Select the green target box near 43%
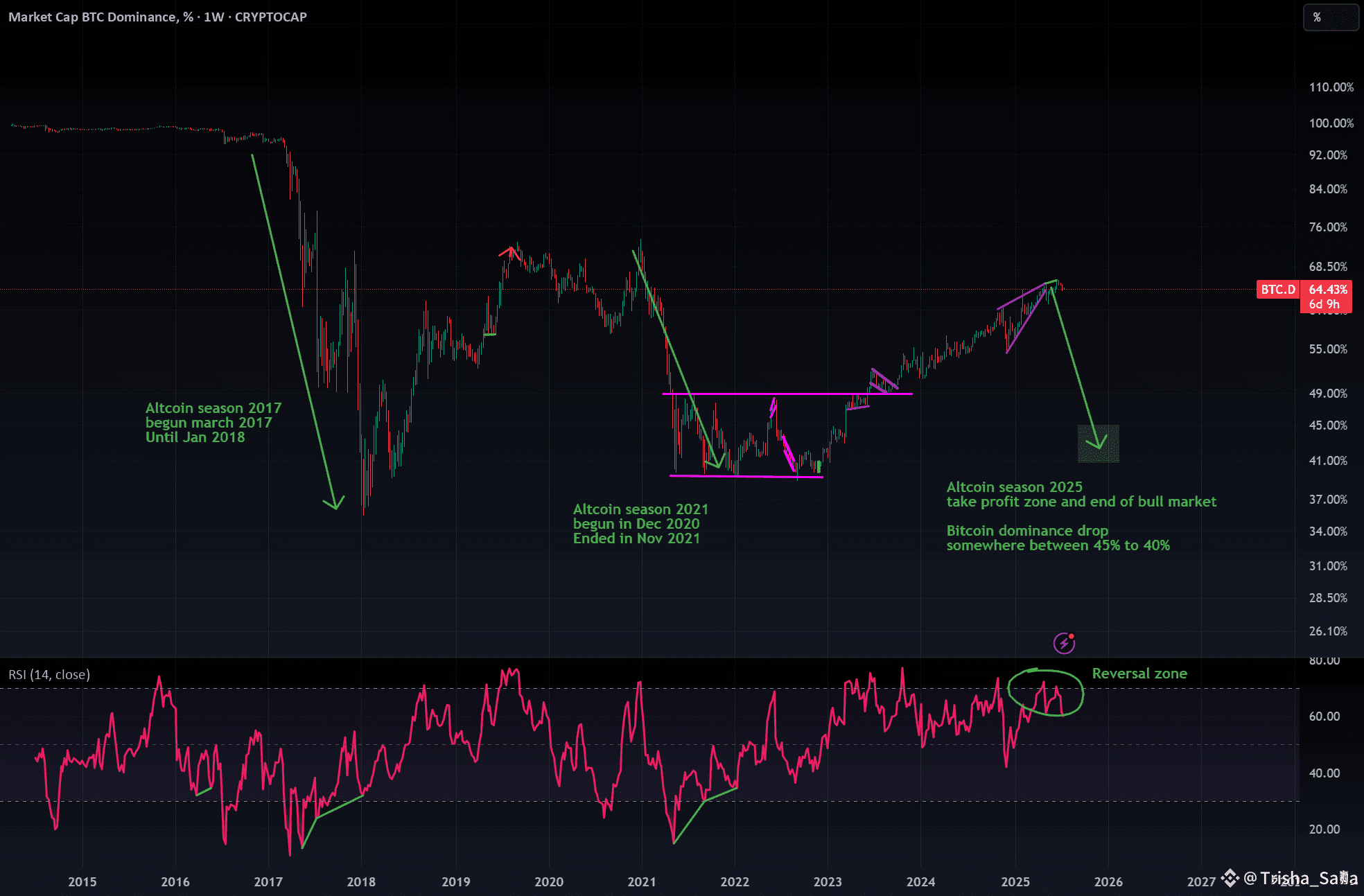Image resolution: width=1364 pixels, height=896 pixels. pos(1099,443)
